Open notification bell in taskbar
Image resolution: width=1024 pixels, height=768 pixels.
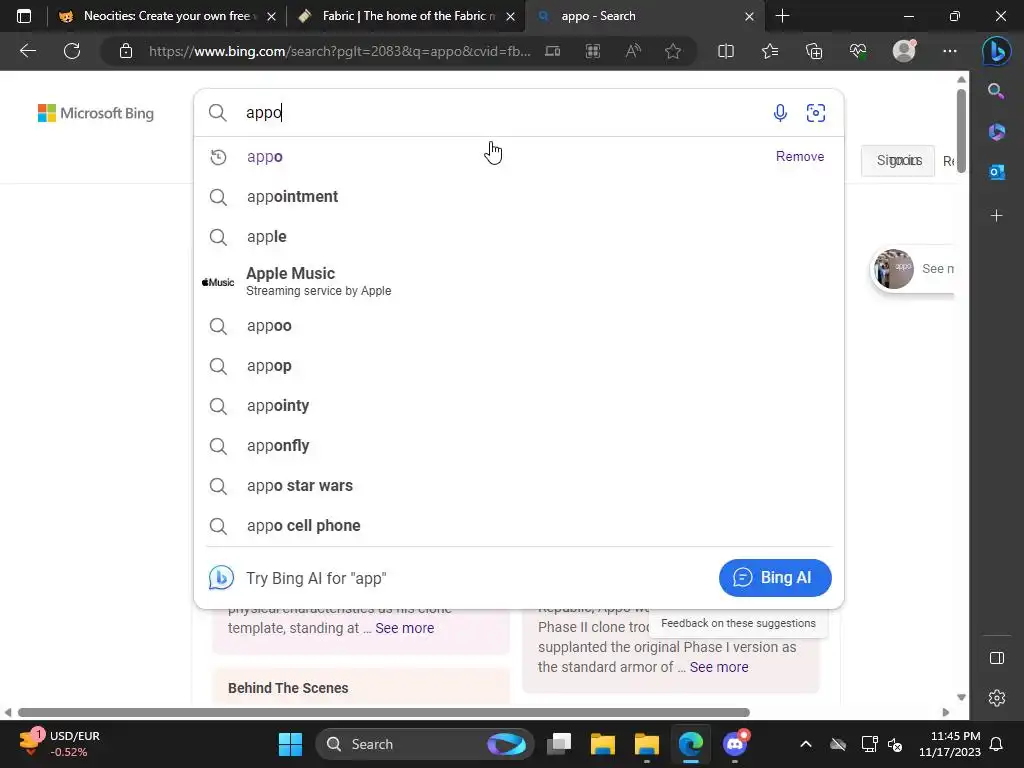coord(997,744)
